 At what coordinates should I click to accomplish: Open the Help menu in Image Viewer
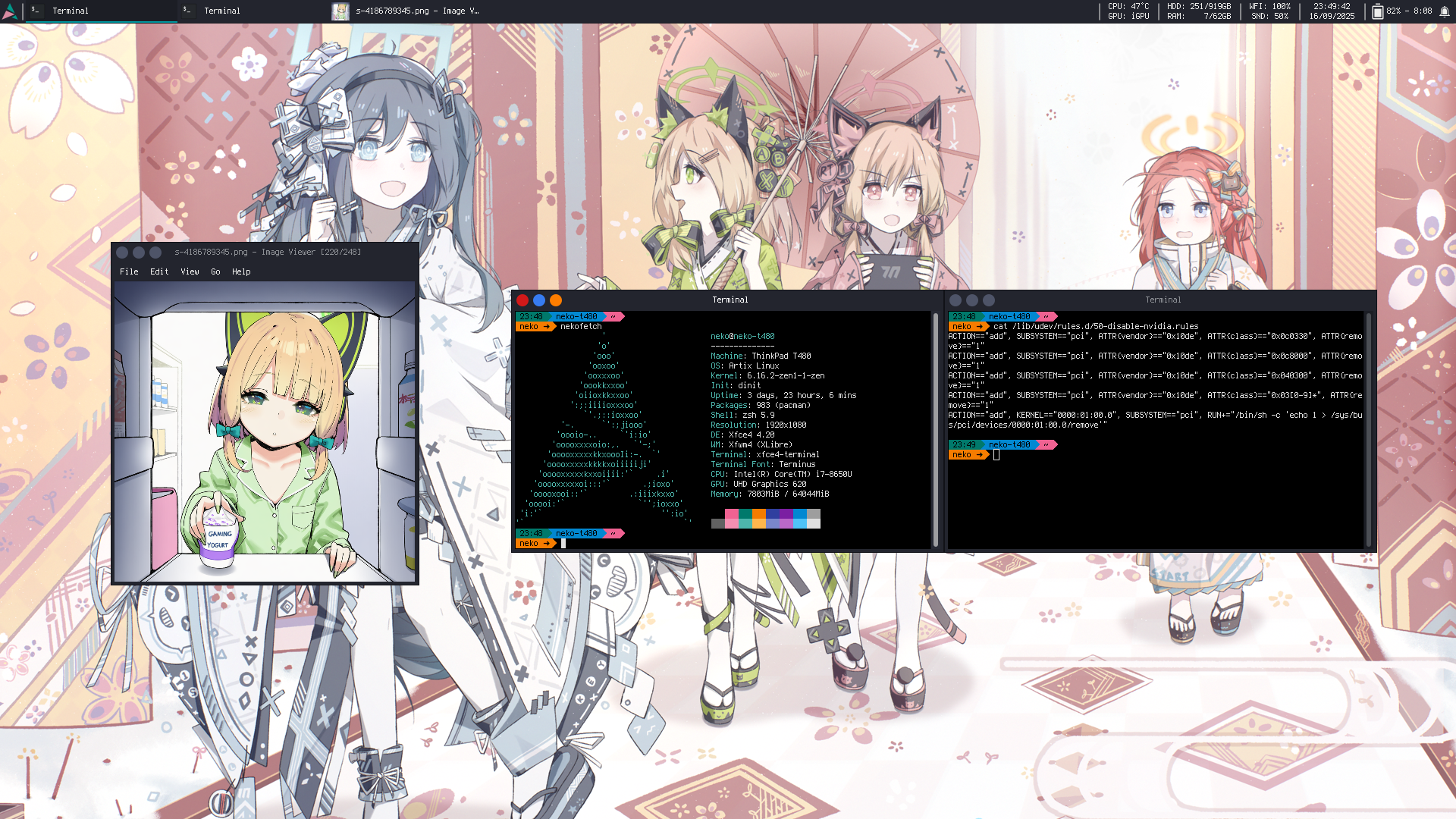coord(241,271)
